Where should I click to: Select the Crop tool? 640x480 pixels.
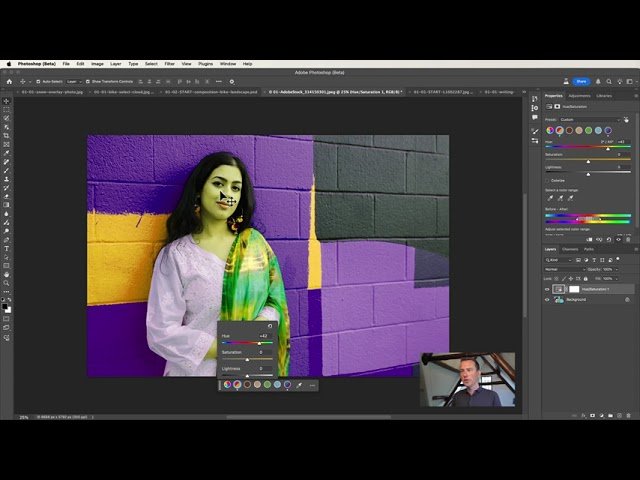point(6,136)
